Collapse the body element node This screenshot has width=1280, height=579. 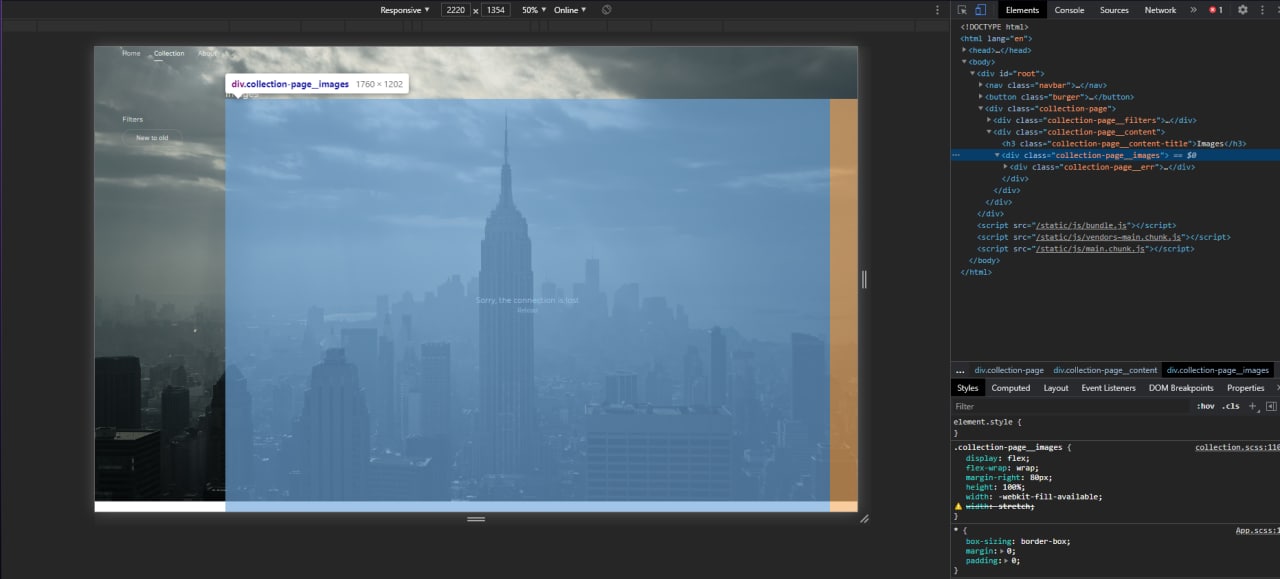click(965, 62)
